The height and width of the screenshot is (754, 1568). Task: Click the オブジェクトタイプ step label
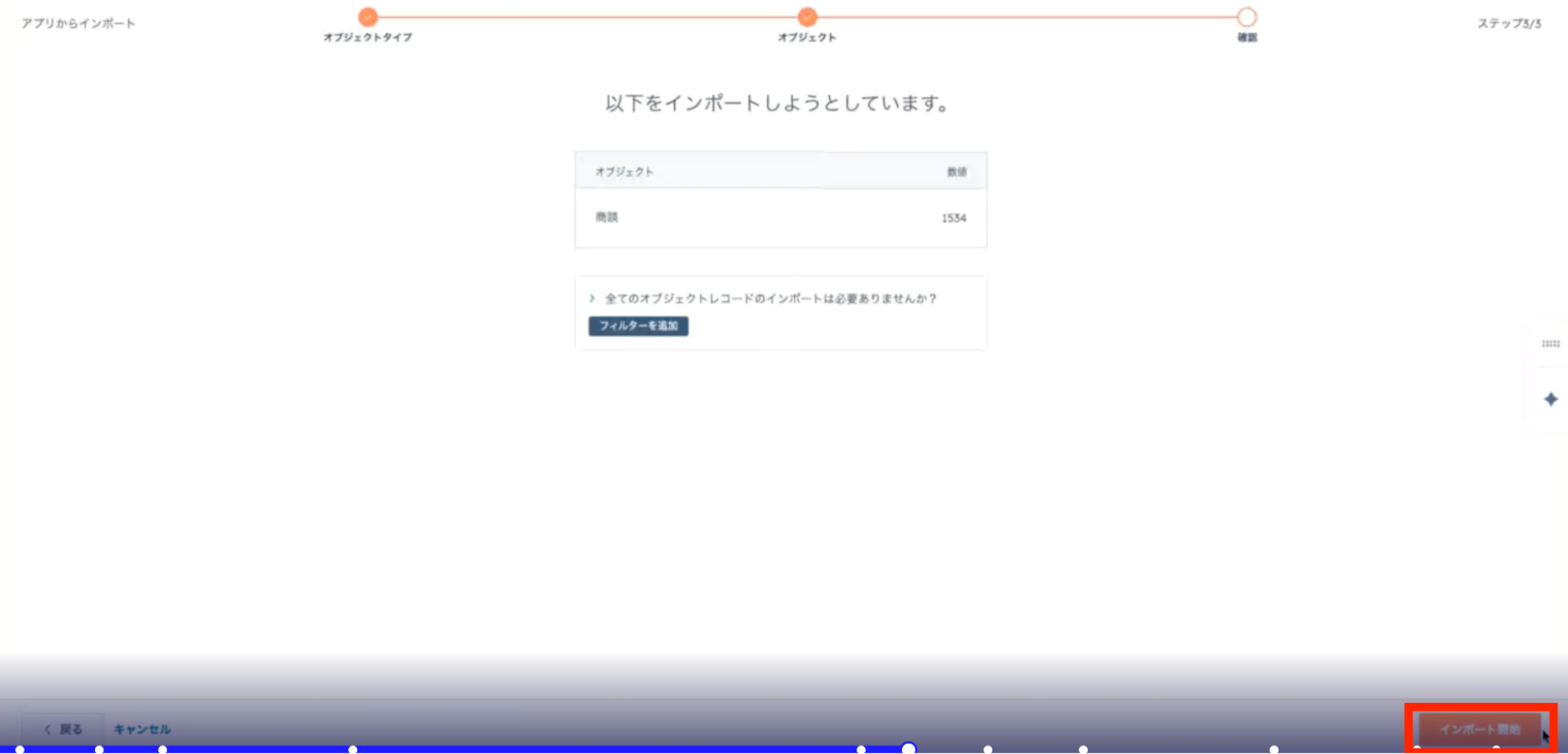click(x=368, y=37)
